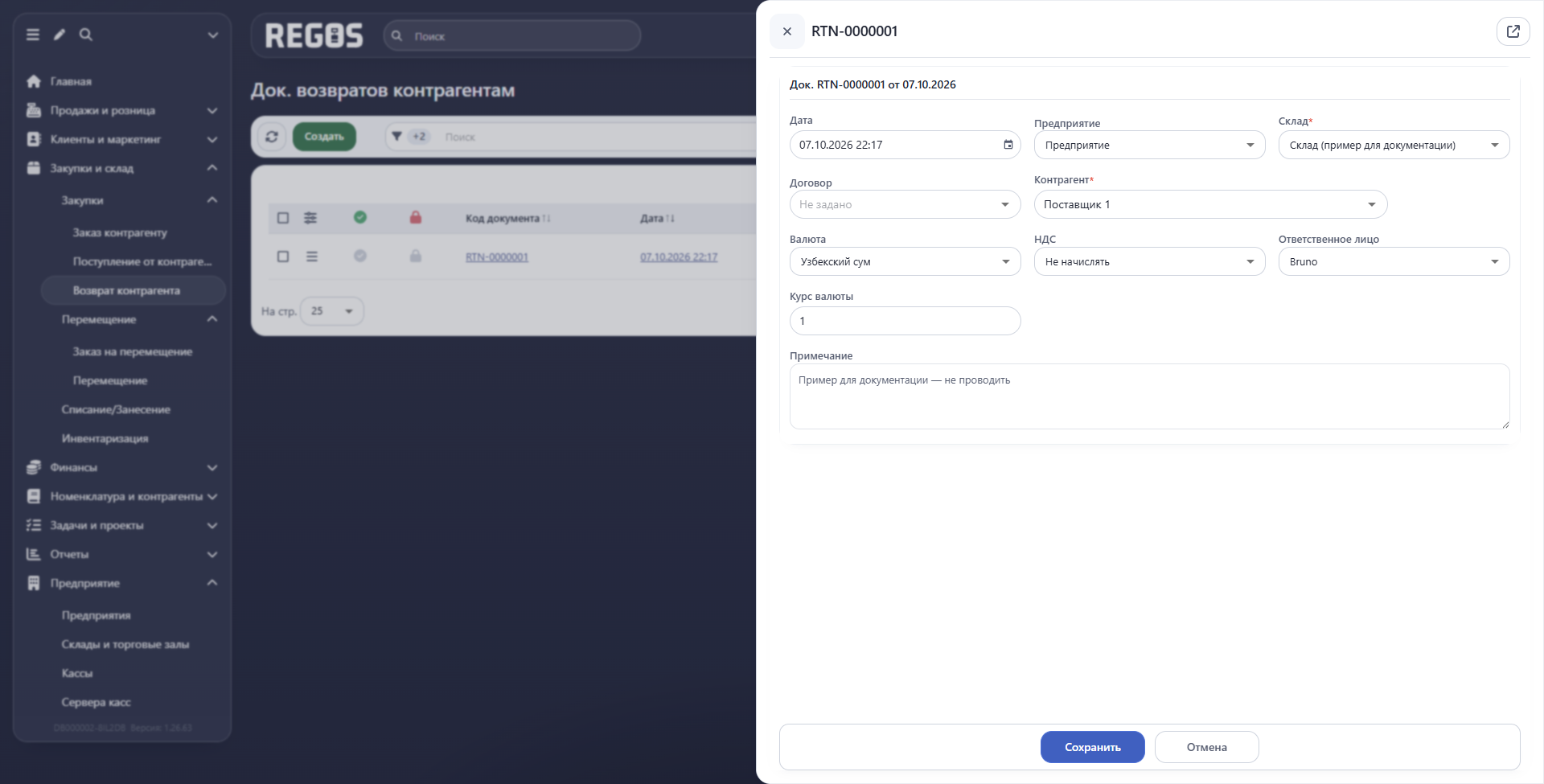
Task: Close the RTN-0000001 panel
Action: coord(787,31)
